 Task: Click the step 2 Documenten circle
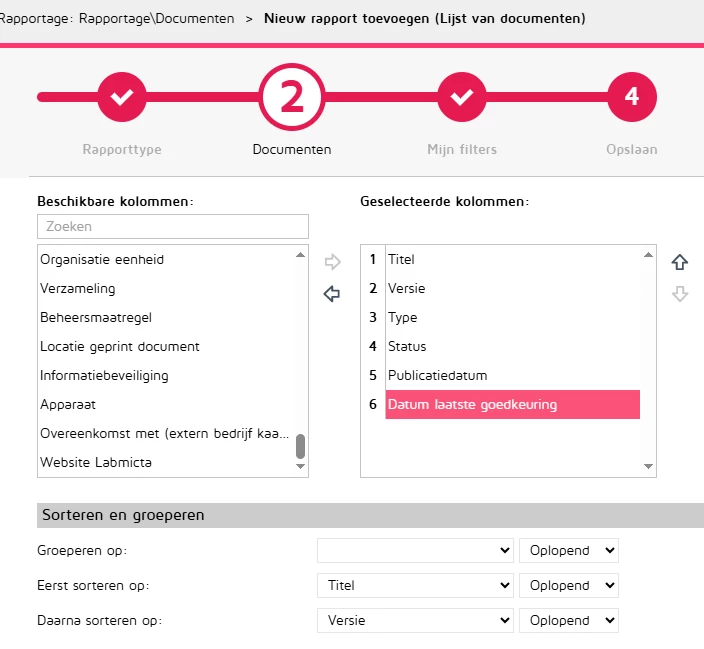292,97
